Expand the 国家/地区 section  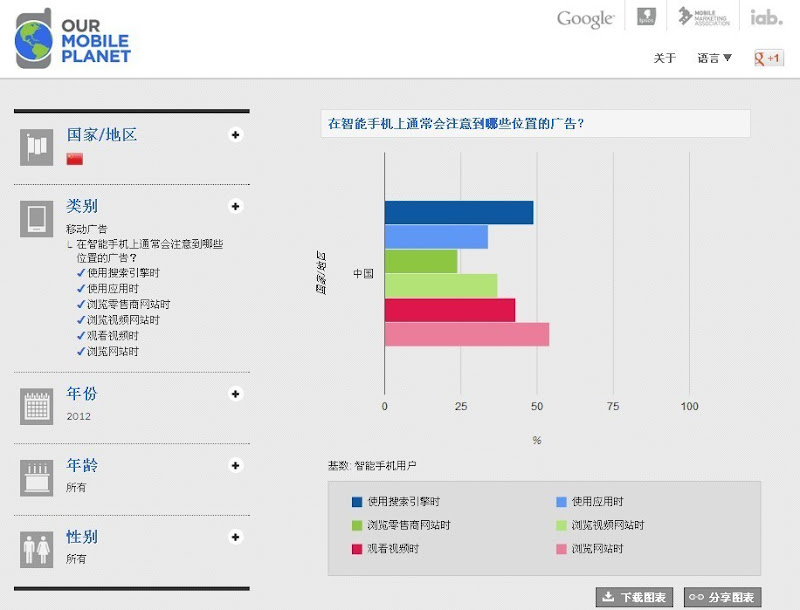coord(236,135)
